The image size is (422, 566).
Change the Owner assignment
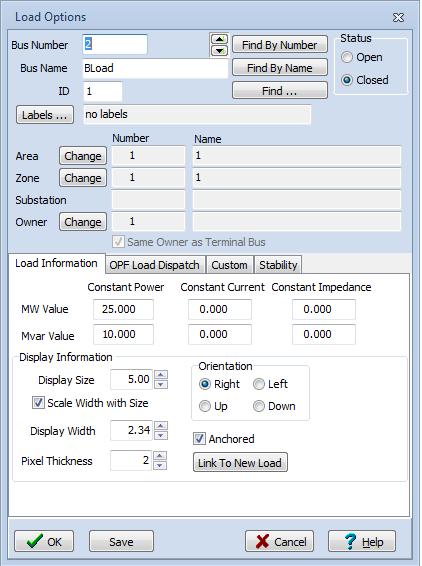click(x=83, y=222)
